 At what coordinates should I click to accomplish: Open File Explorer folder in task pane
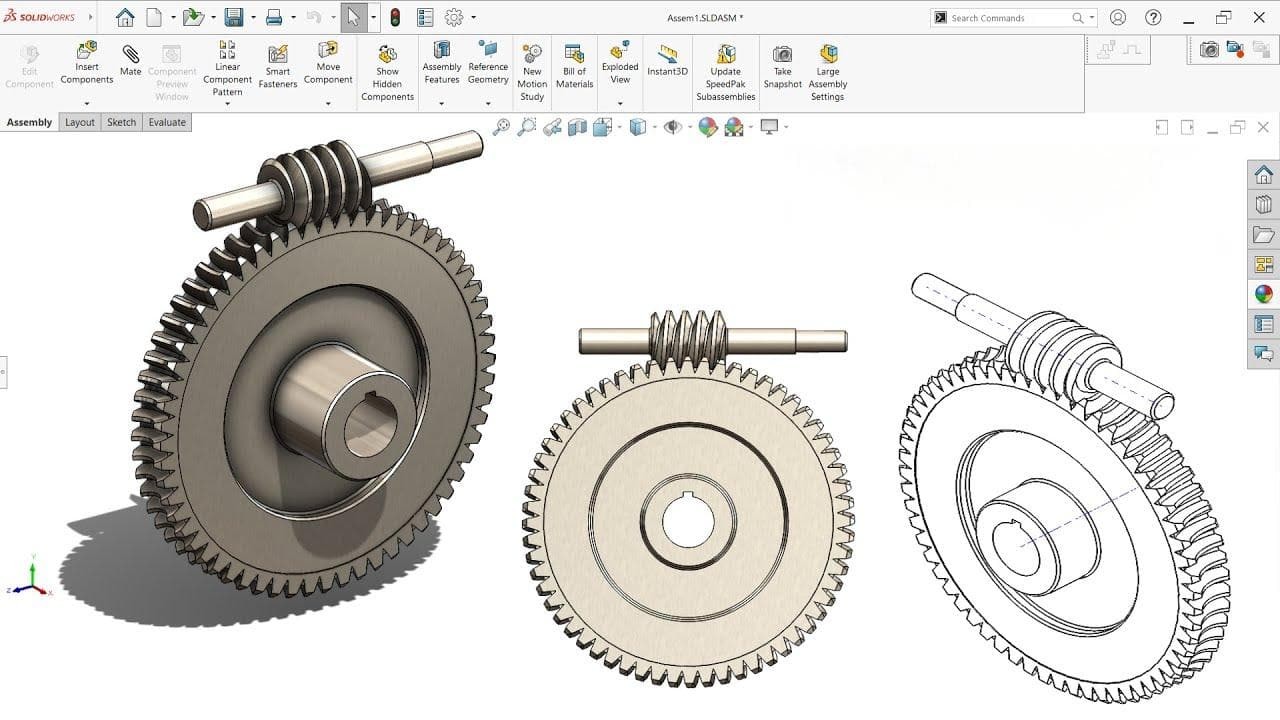coord(1264,235)
